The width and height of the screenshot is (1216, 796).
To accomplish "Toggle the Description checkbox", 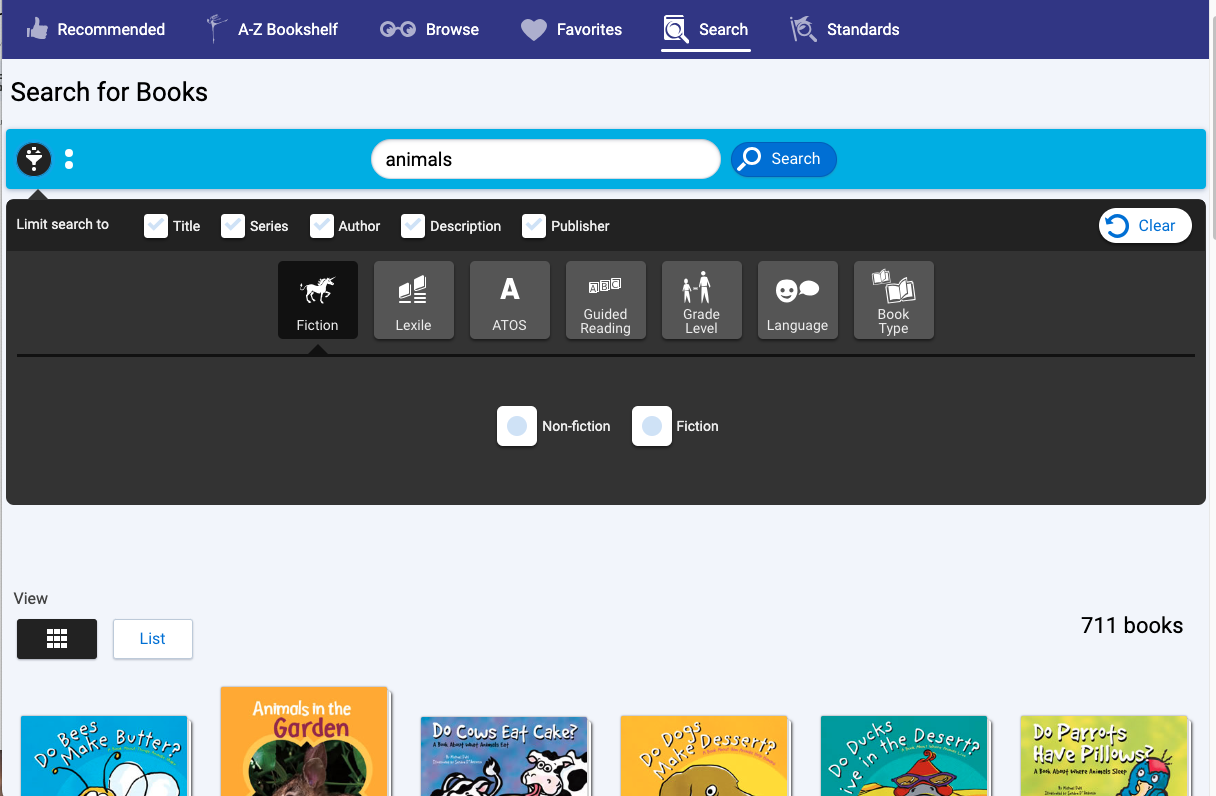I will tap(413, 225).
